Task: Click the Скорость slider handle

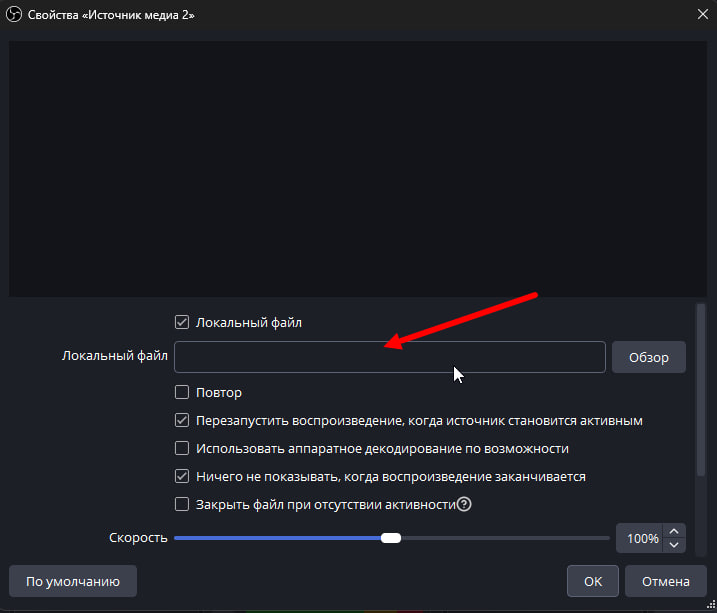Action: pyautogui.click(x=391, y=538)
